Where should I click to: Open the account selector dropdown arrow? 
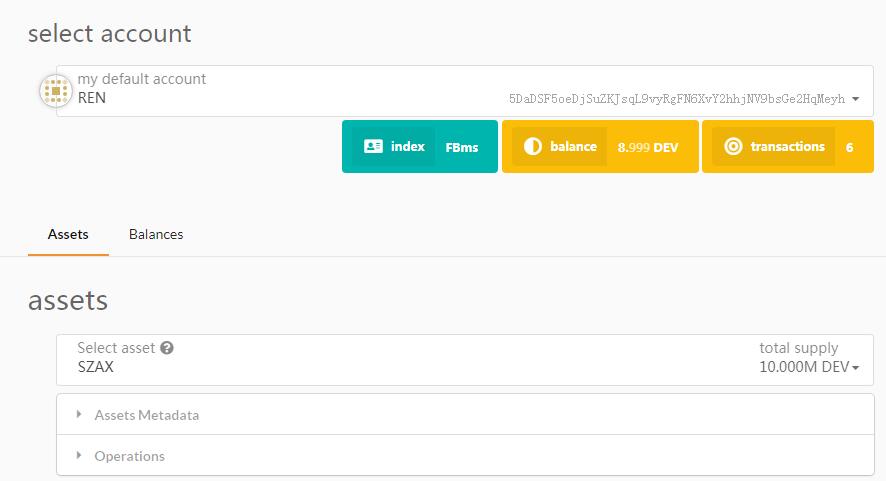click(856, 99)
